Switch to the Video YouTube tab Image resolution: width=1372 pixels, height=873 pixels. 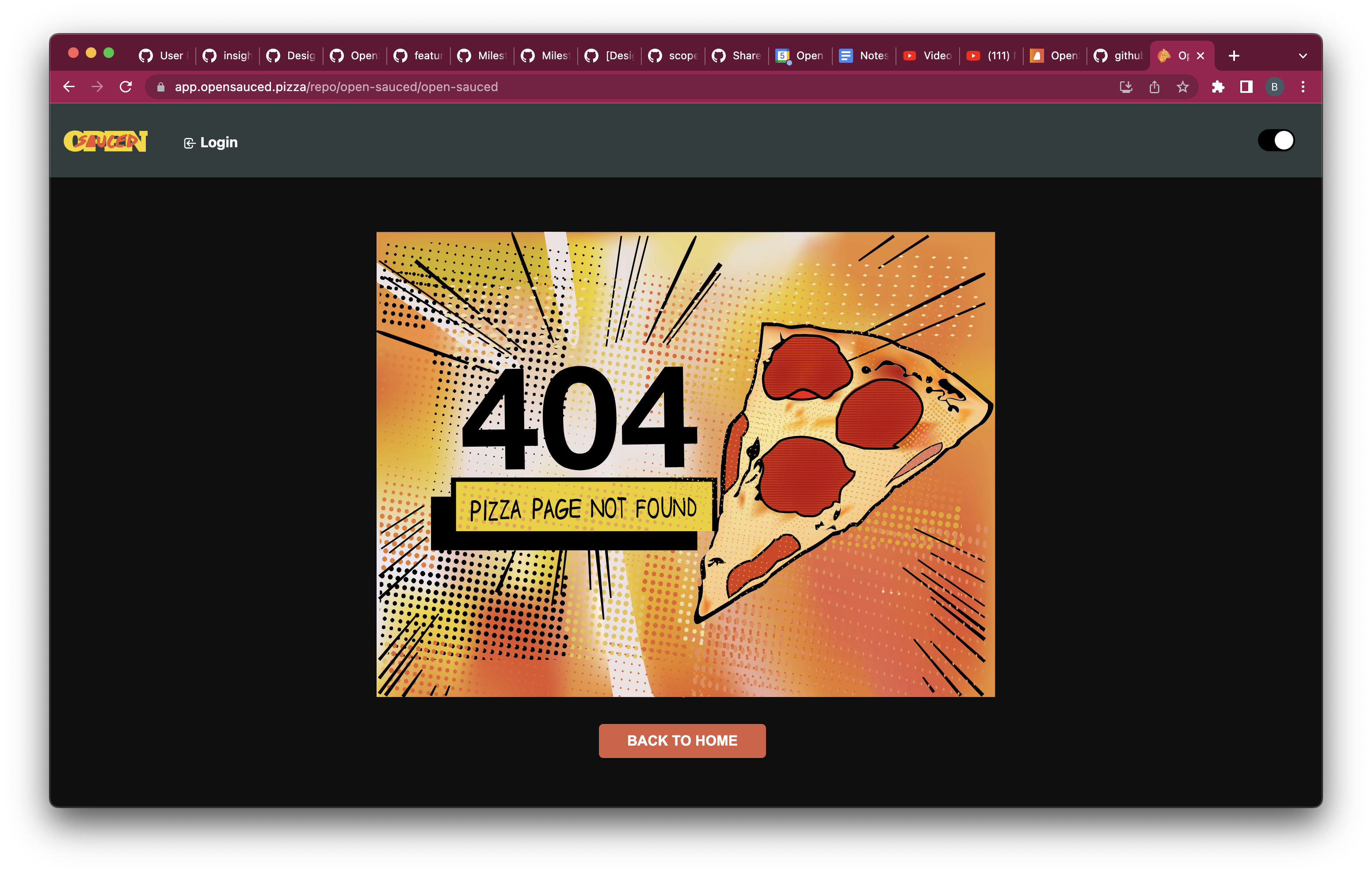[928, 55]
